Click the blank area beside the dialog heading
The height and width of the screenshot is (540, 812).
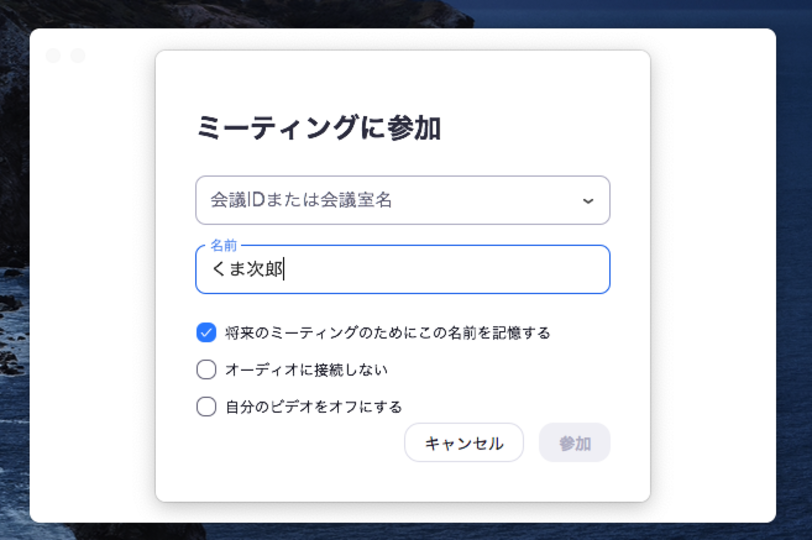[x=540, y=129]
